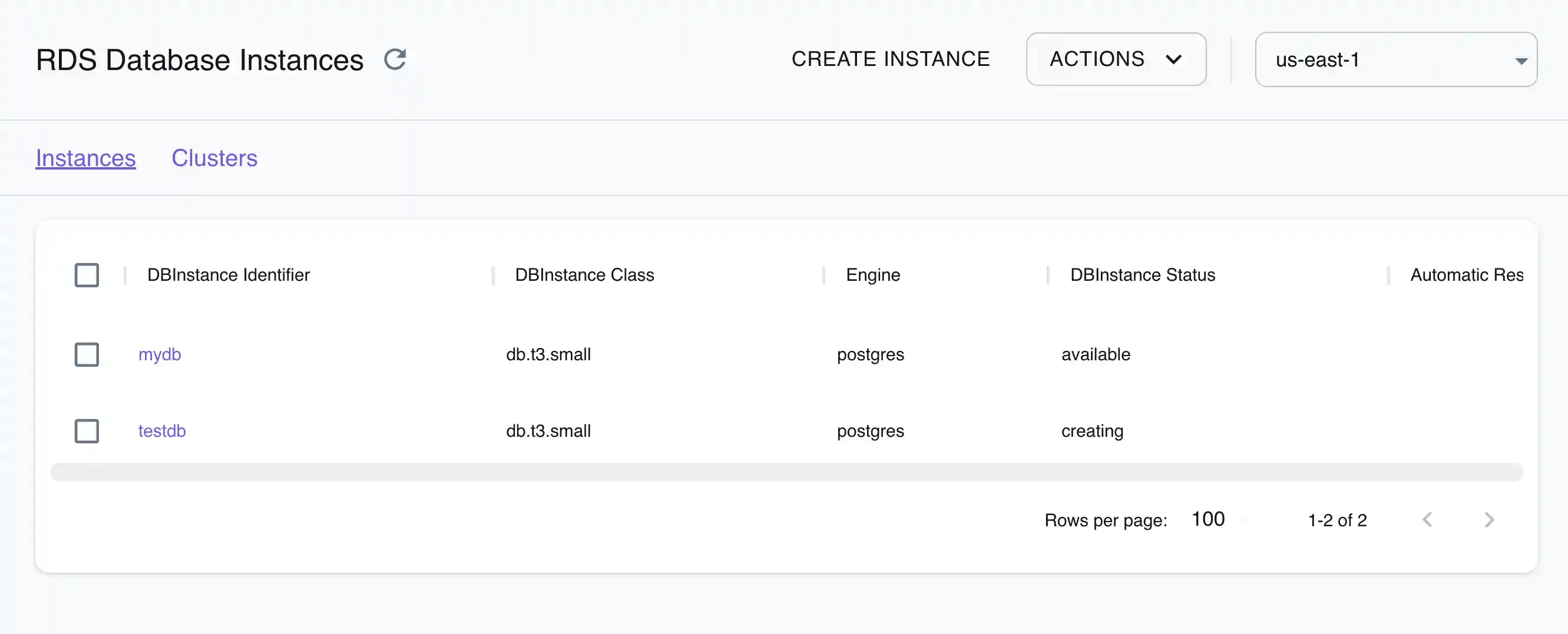1568x634 pixels.
Task: Click the DBInstance Status column header
Action: pyautogui.click(x=1143, y=275)
